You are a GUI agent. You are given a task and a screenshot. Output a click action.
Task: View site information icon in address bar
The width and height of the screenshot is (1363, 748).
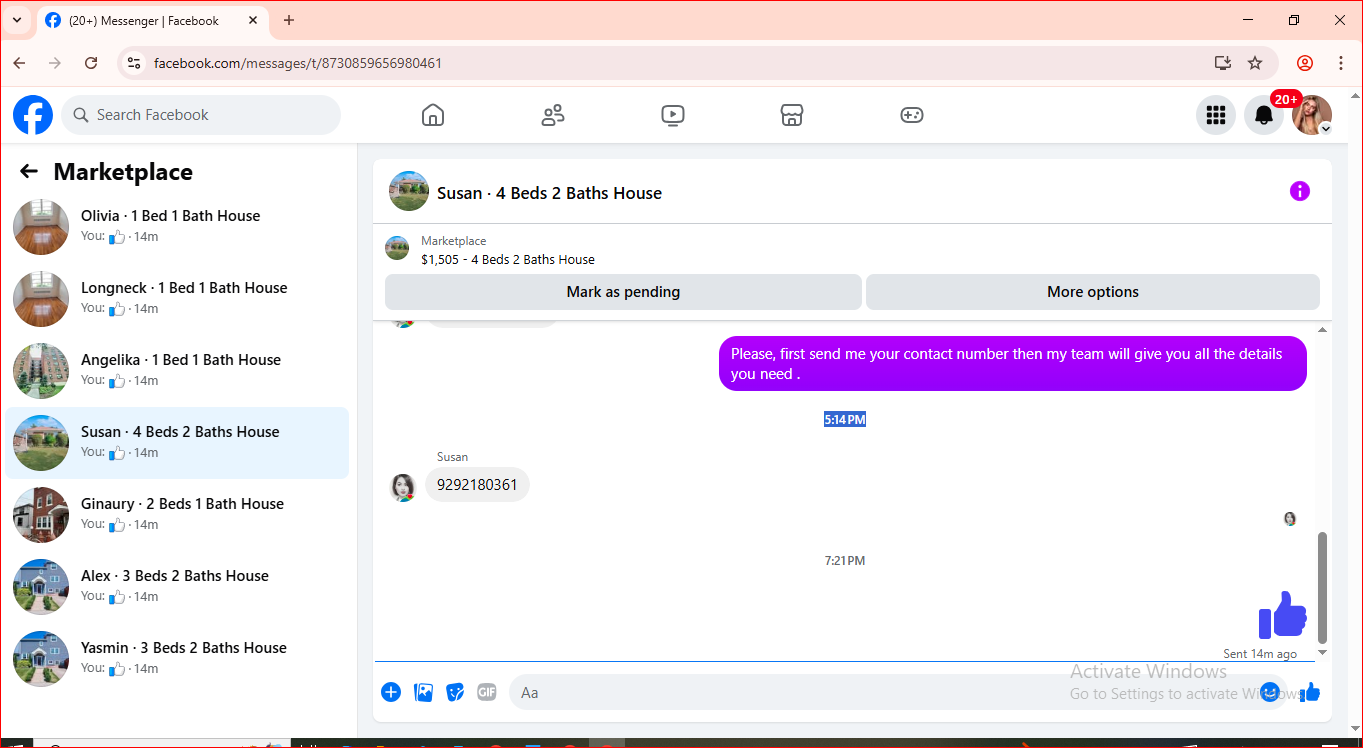pyautogui.click(x=133, y=63)
